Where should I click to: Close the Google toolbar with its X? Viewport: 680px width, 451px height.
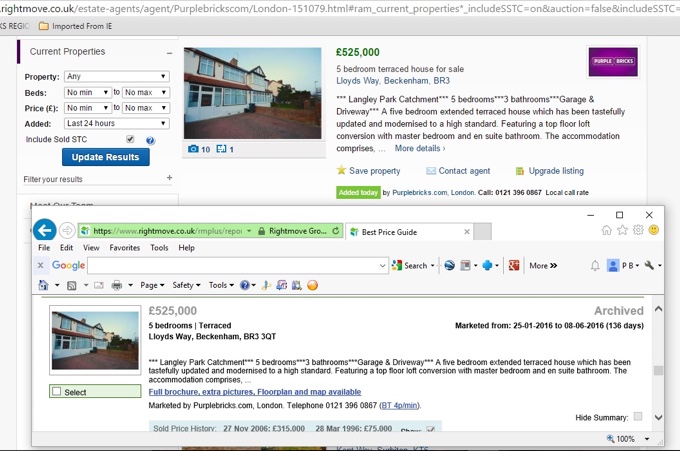click(x=40, y=265)
